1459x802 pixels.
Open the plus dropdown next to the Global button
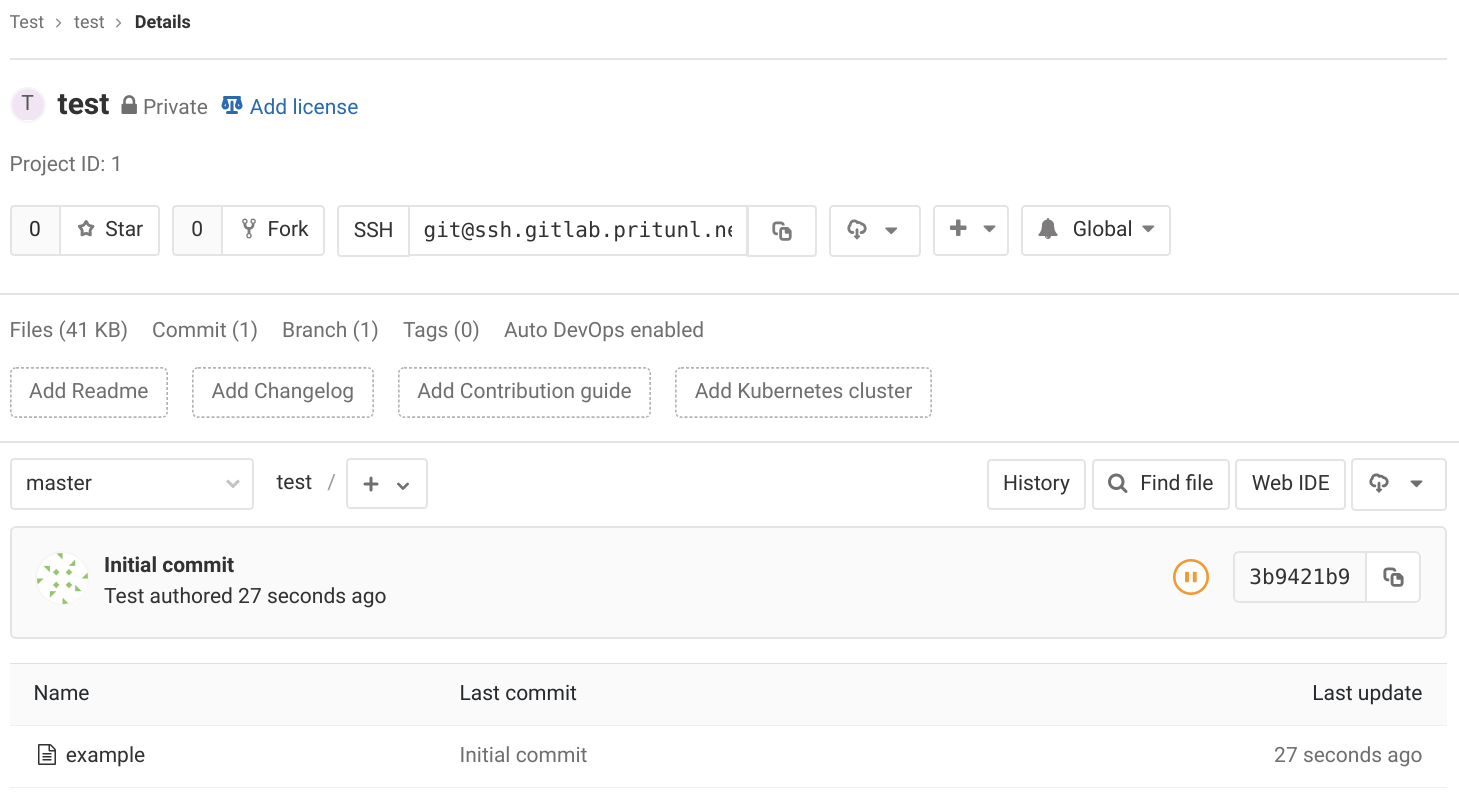(971, 230)
